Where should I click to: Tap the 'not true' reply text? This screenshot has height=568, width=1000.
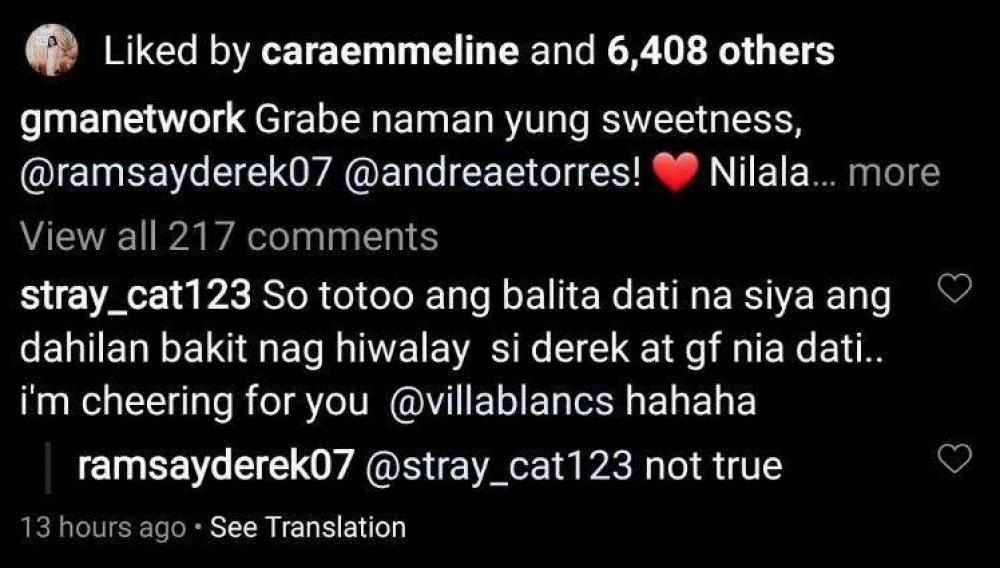713,467
